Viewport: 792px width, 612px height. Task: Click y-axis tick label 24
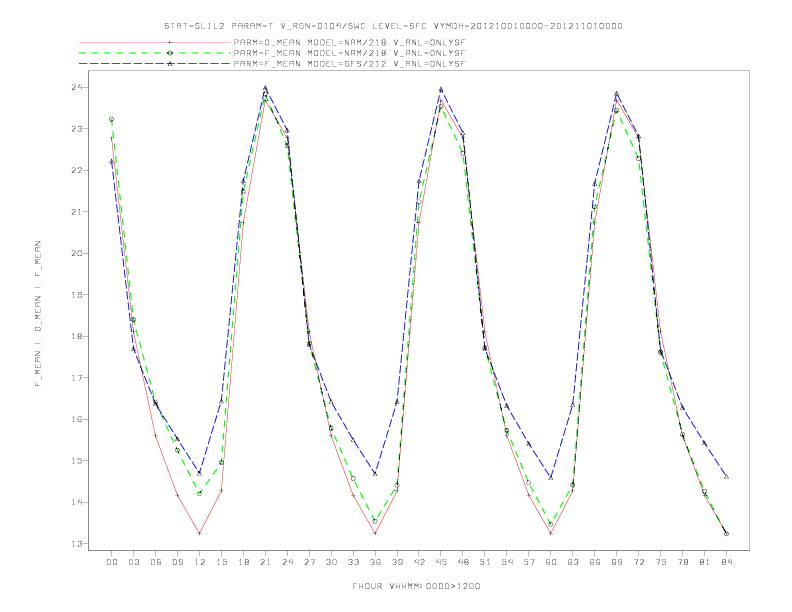77,87
